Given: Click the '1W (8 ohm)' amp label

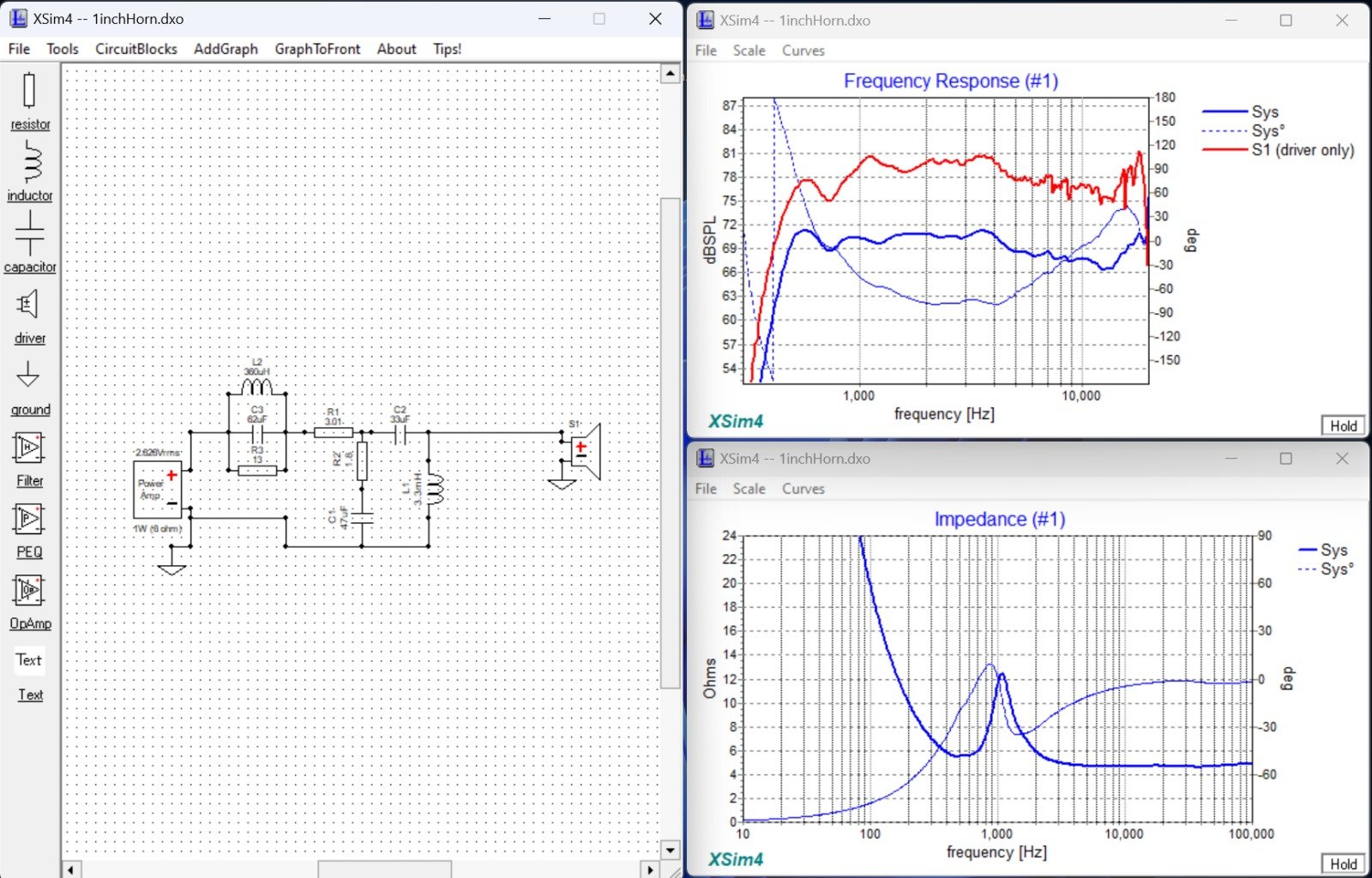Looking at the screenshot, I should tap(157, 528).
